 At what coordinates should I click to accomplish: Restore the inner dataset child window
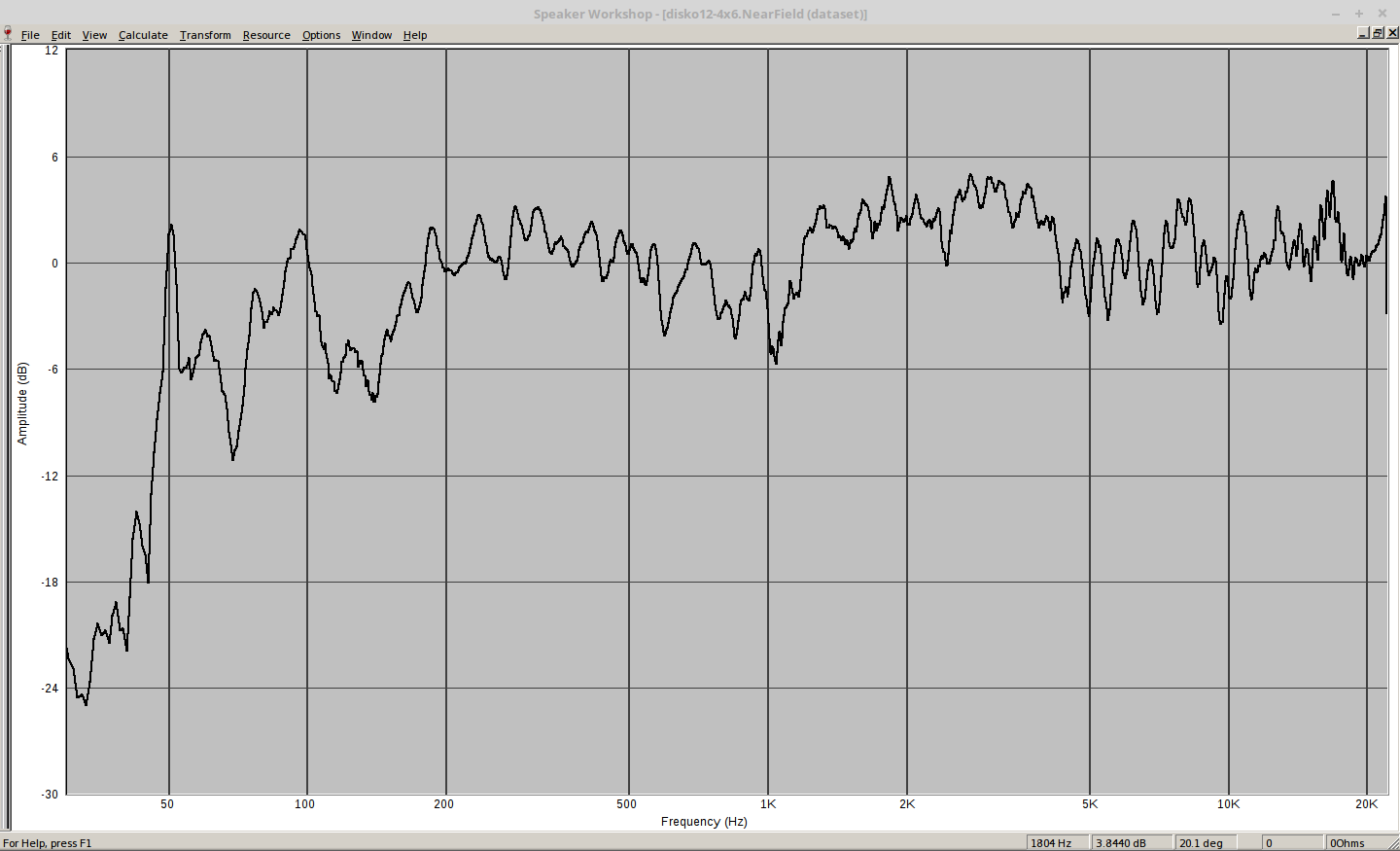coord(1378,33)
